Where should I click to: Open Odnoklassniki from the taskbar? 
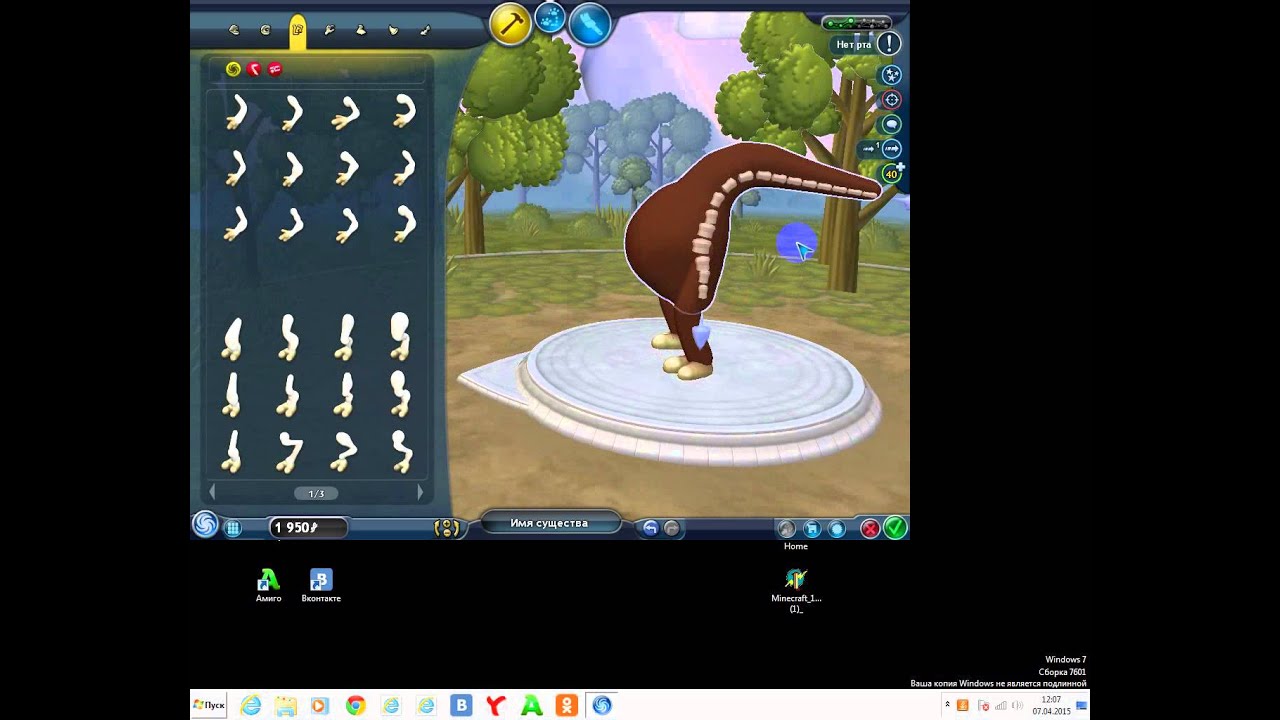[566, 705]
